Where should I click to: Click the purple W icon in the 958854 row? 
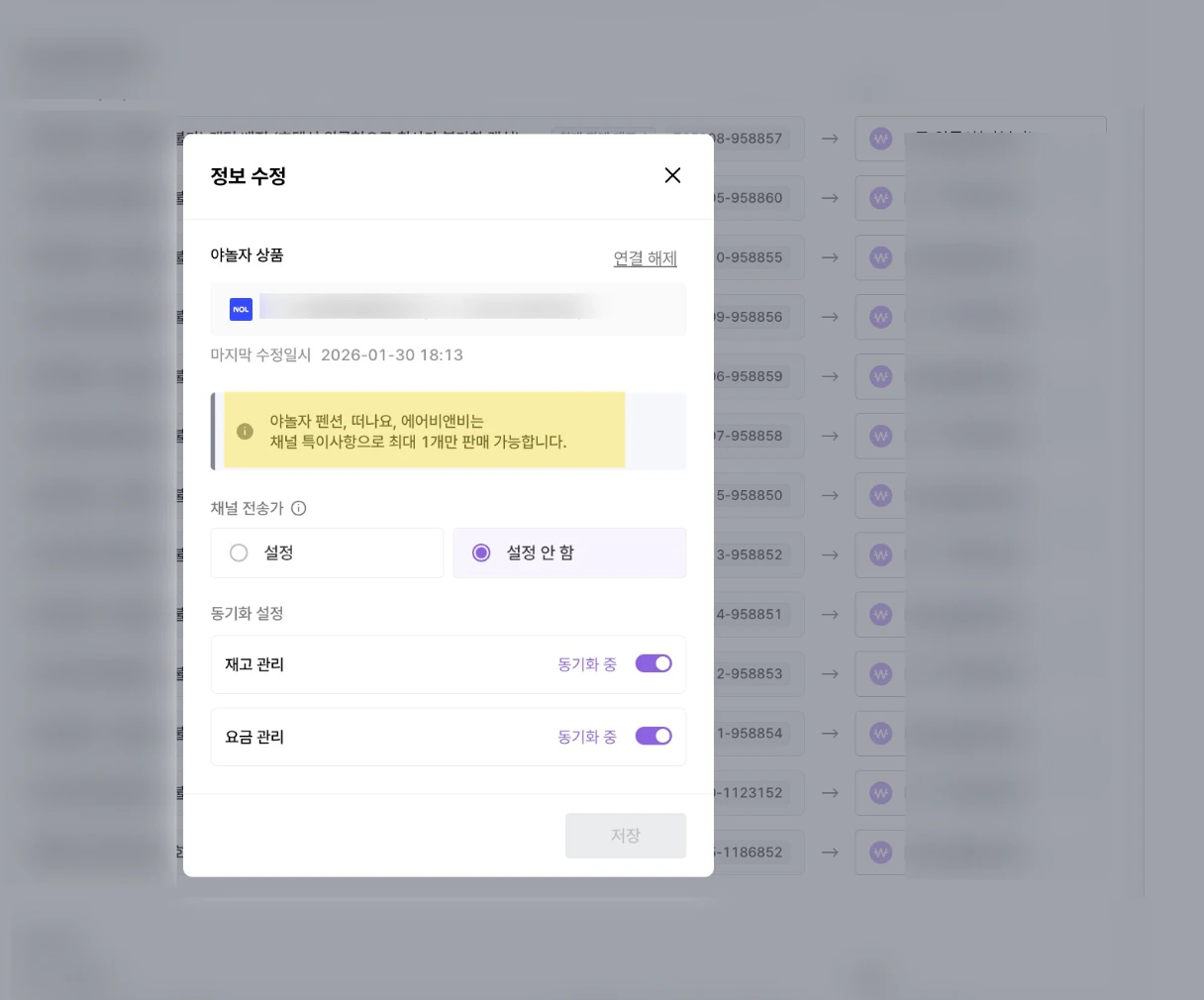880,733
